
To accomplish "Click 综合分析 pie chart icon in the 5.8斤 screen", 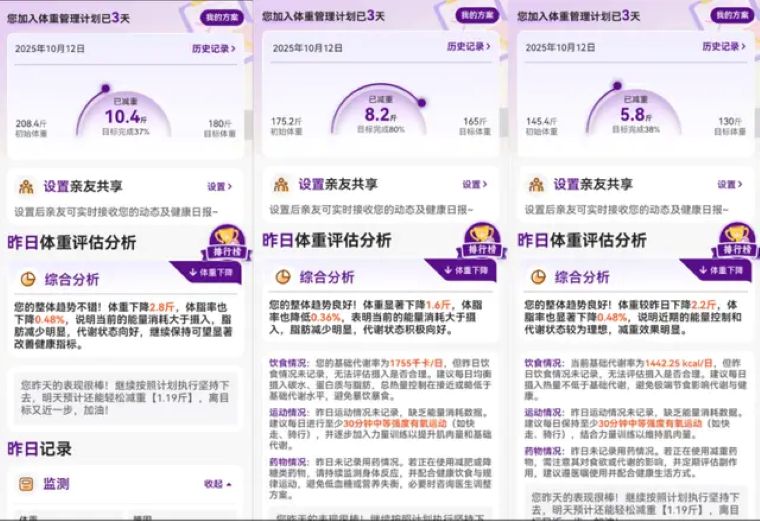I will 536,277.
